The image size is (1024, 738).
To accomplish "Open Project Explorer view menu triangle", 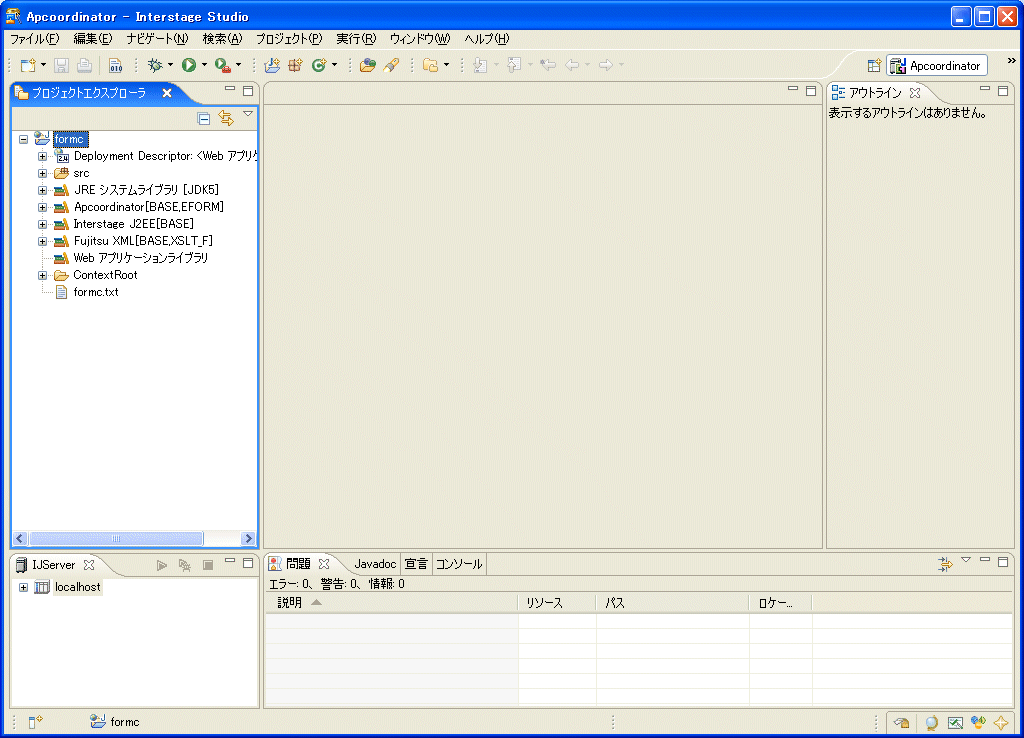I will pyautogui.click(x=248, y=114).
